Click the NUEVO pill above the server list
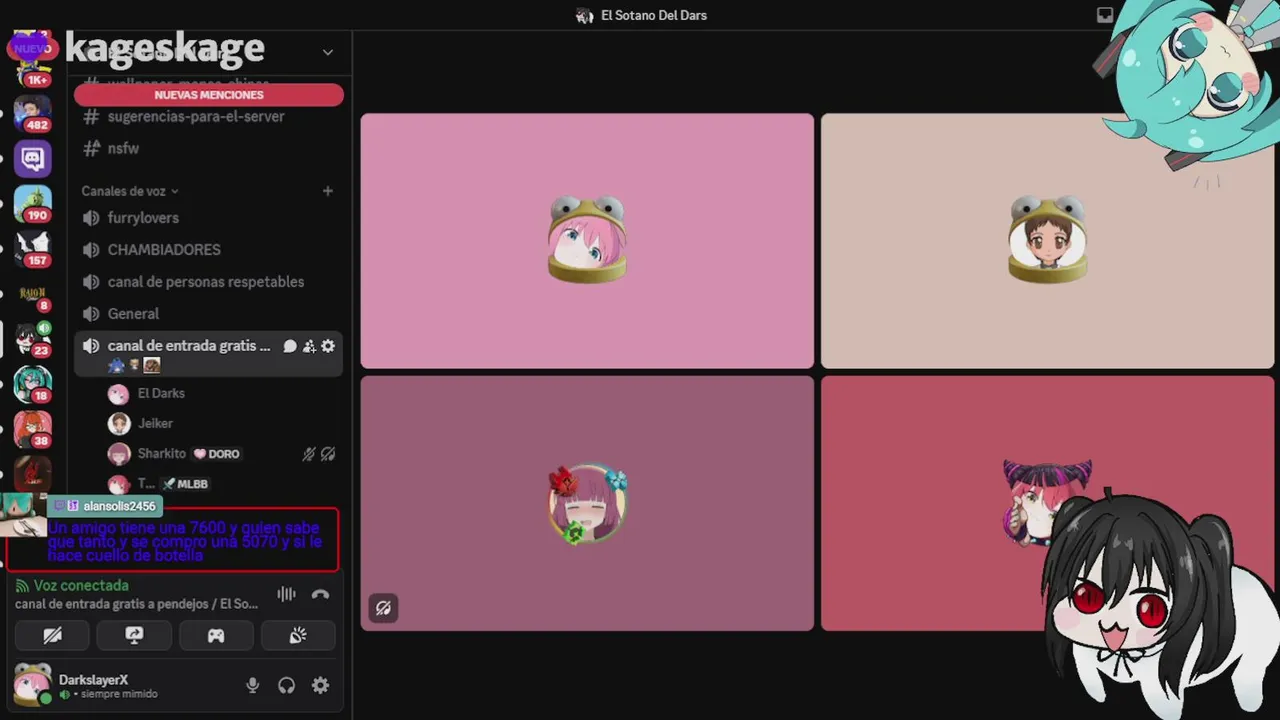Viewport: 1280px width, 720px height. [x=32, y=48]
